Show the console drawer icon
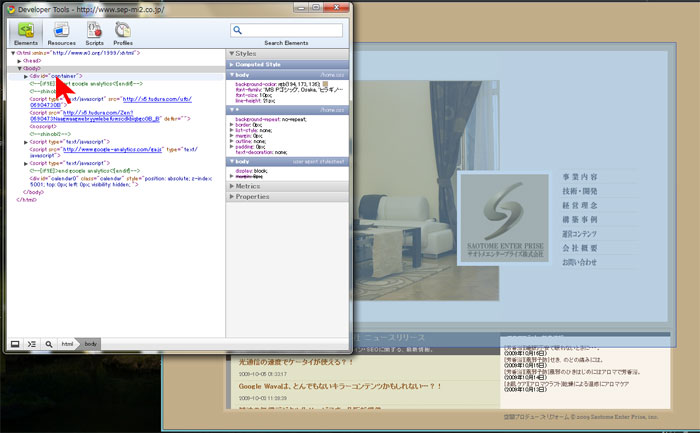The height and width of the screenshot is (433, 700). pyautogui.click(x=32, y=344)
